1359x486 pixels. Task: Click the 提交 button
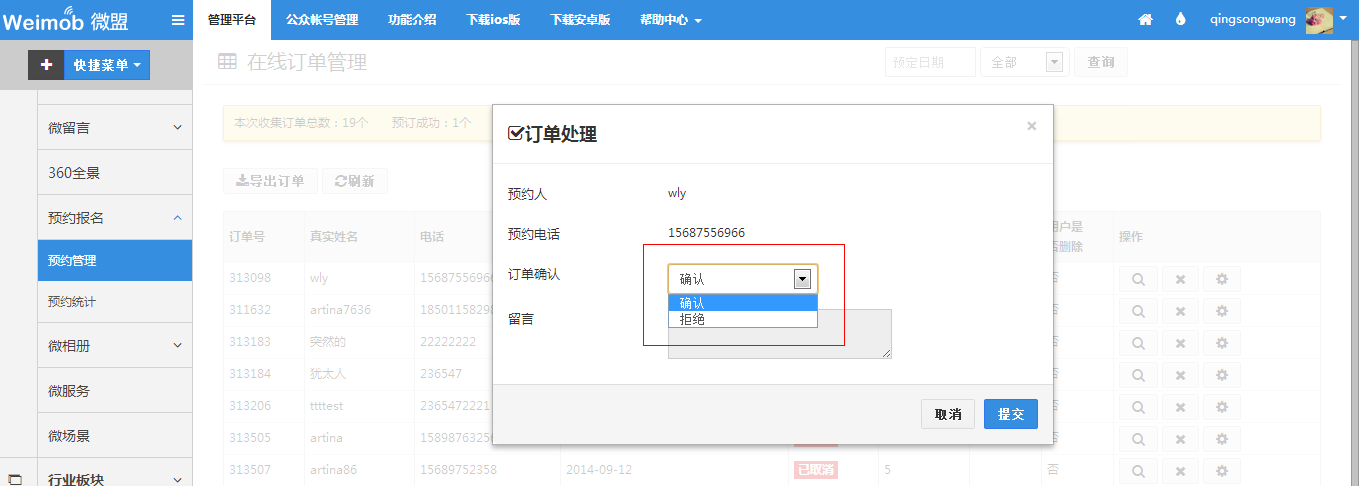tap(1010, 414)
